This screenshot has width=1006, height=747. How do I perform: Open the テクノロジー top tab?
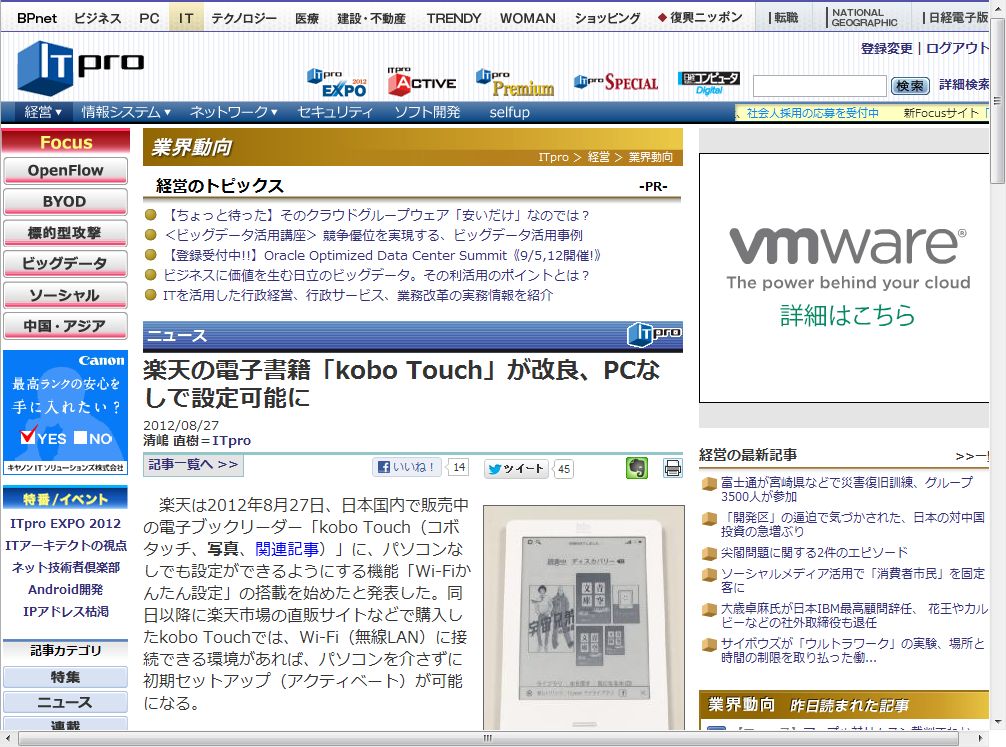click(x=244, y=18)
